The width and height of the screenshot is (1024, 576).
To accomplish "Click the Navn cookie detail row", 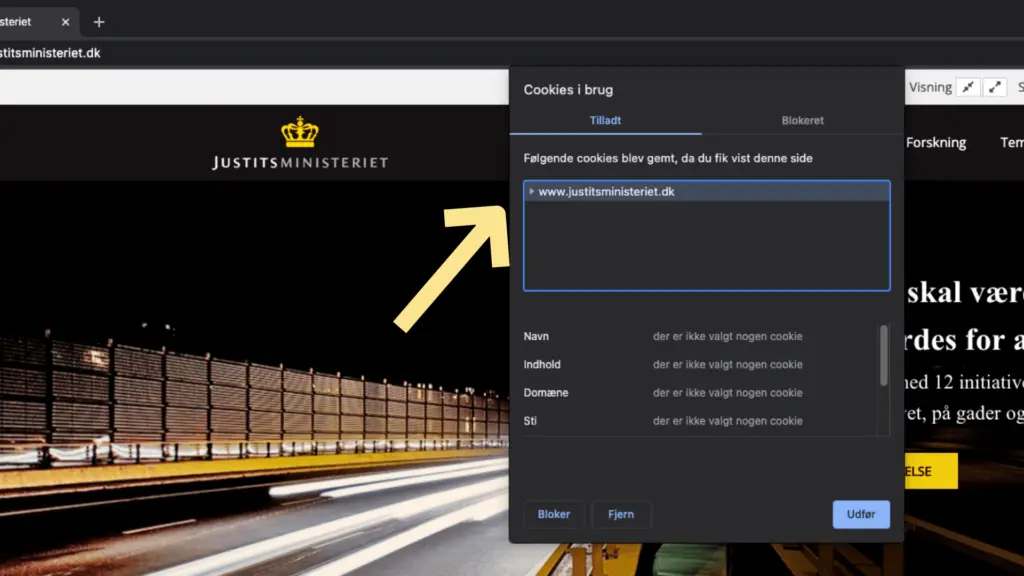I will click(700, 337).
